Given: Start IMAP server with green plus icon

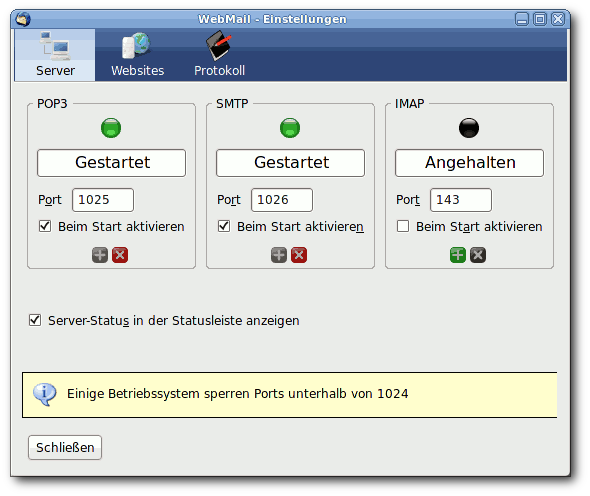Looking at the screenshot, I should click(x=458, y=255).
